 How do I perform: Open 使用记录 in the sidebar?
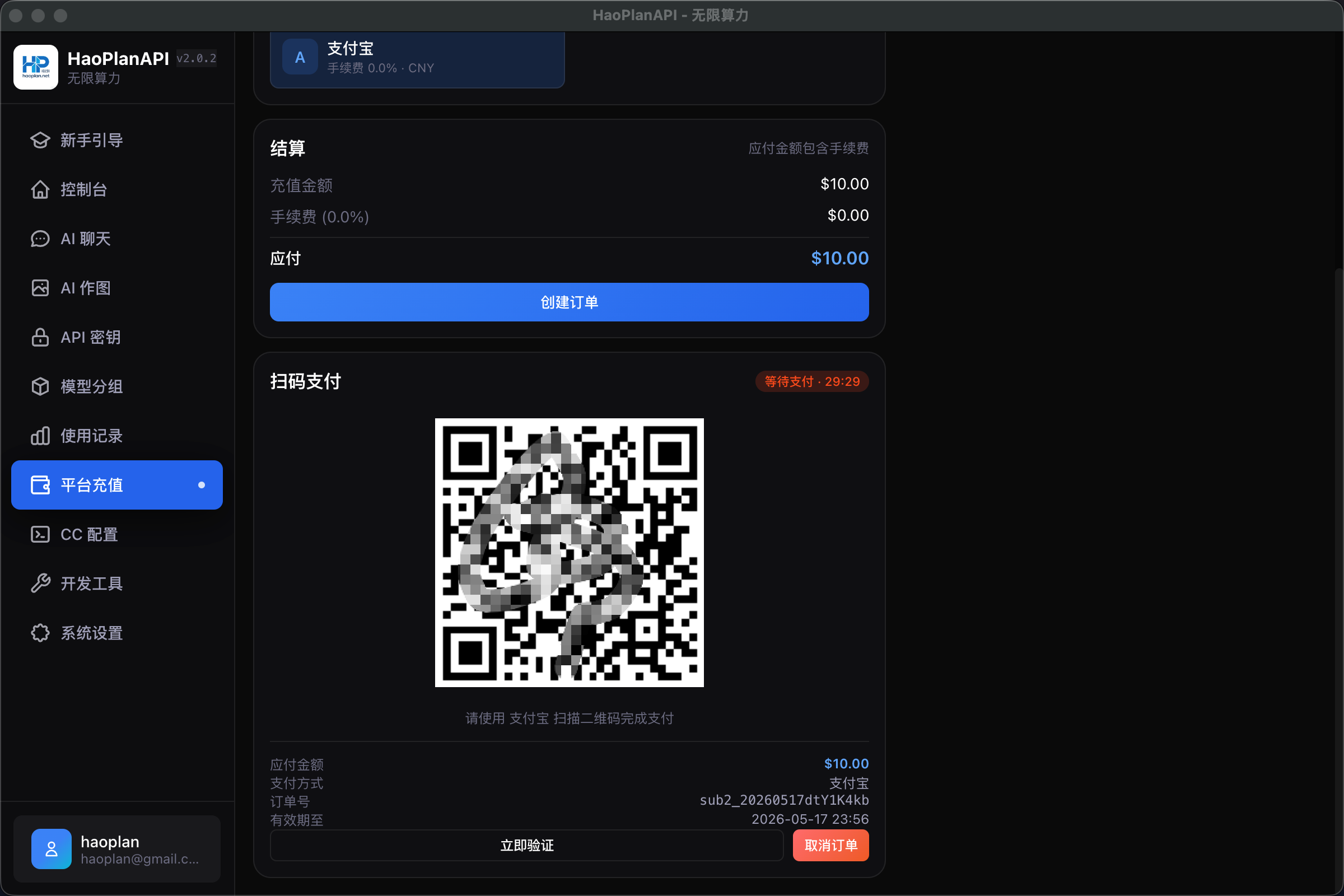coord(117,436)
